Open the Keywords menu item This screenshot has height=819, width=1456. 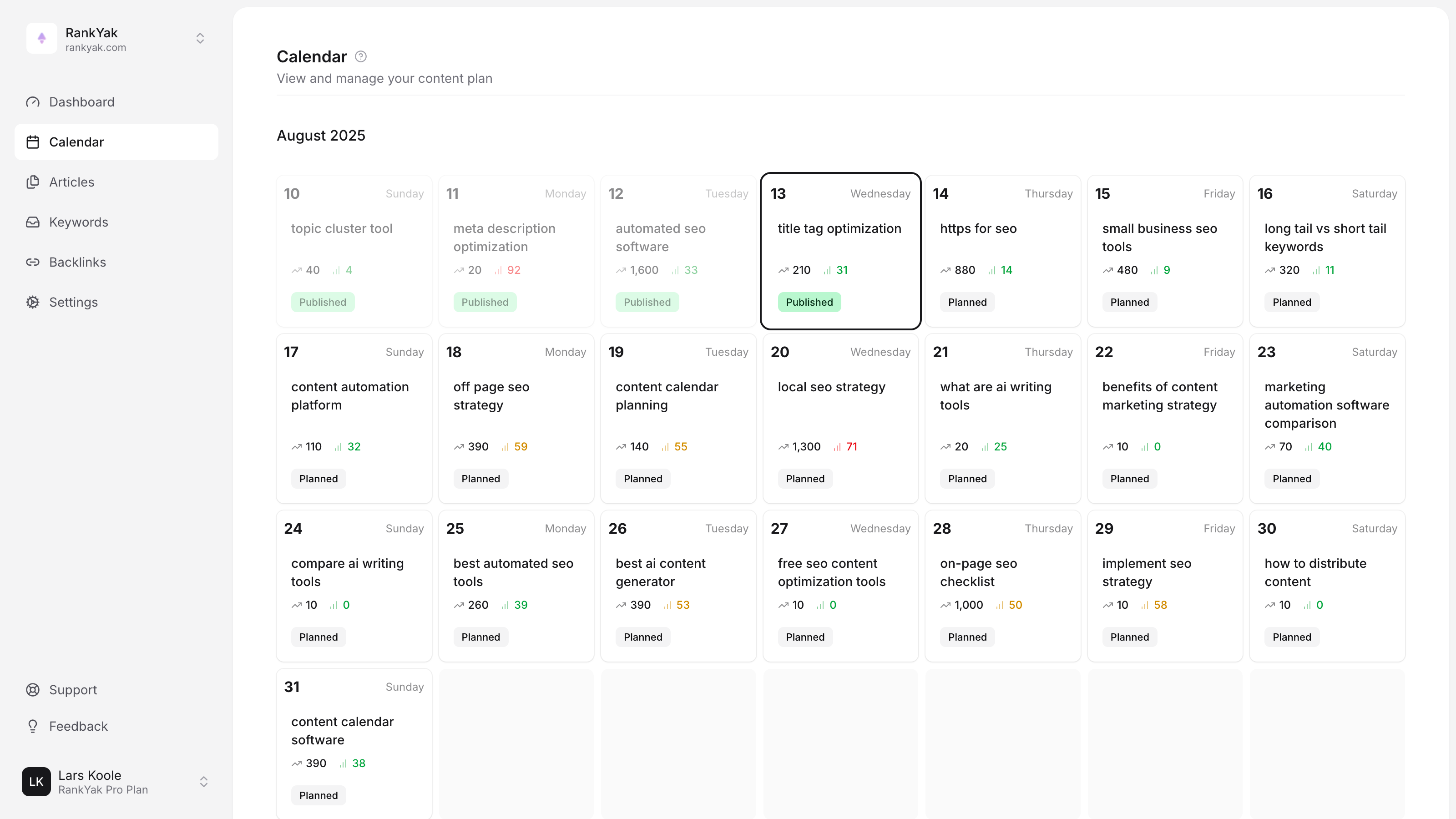pos(79,222)
